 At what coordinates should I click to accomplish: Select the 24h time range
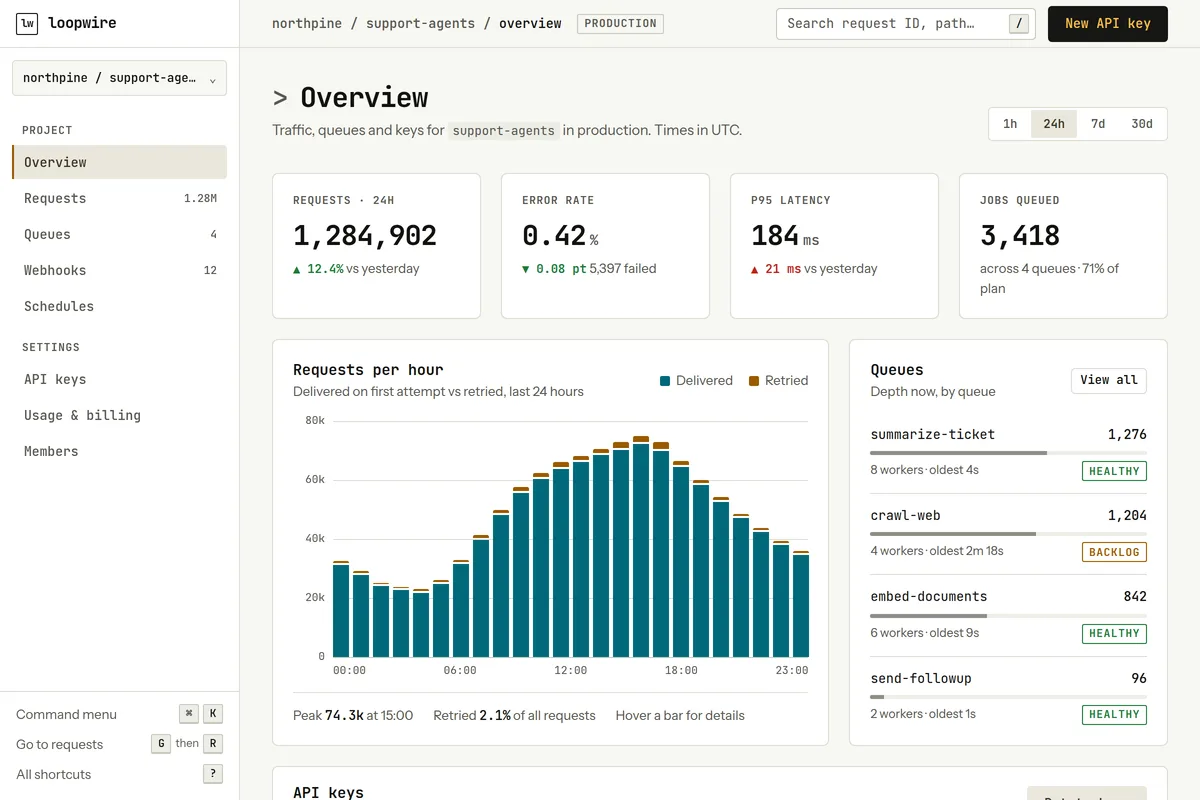pos(1054,124)
